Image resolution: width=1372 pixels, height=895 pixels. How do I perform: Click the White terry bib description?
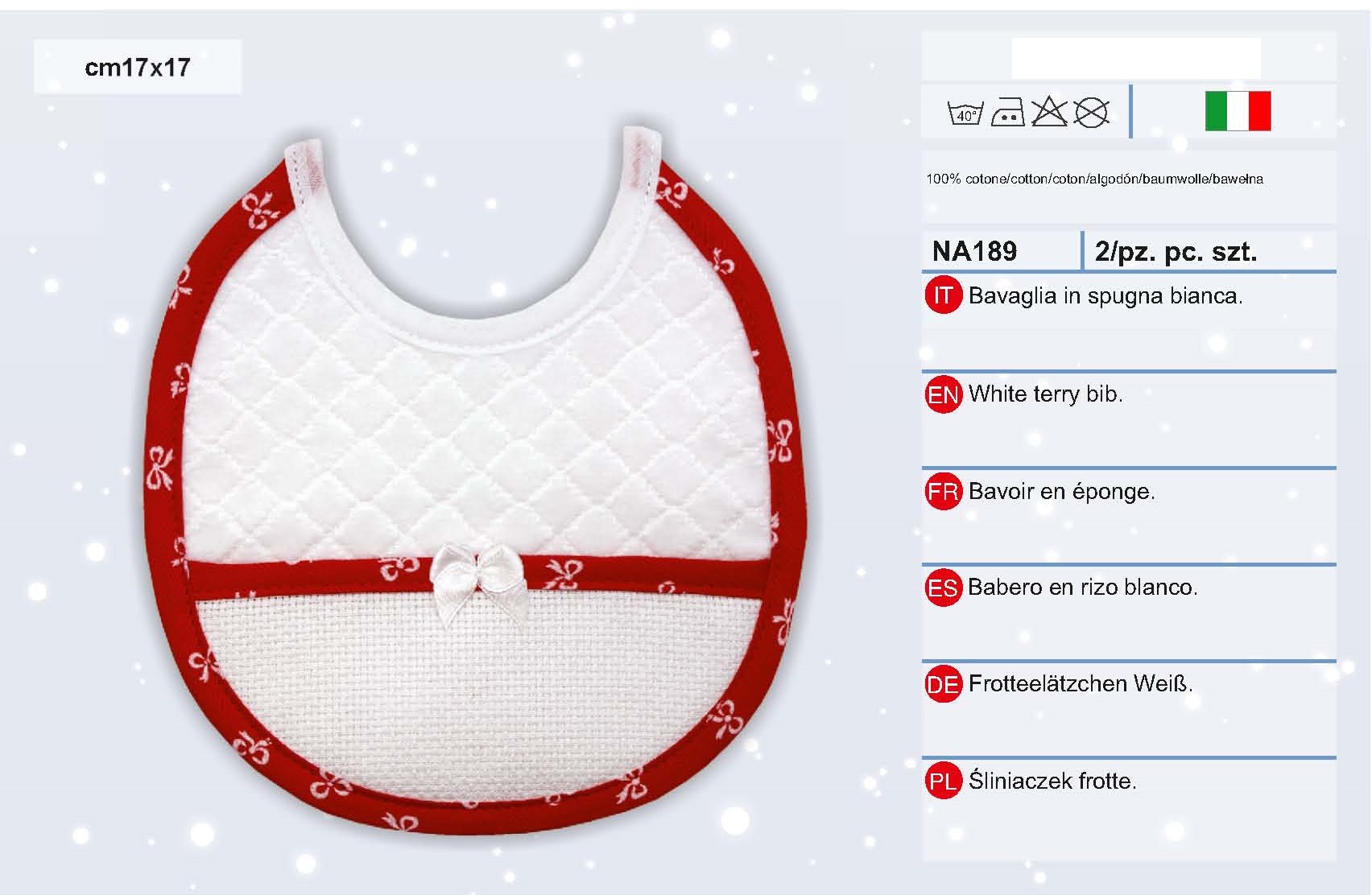pyautogui.click(x=1045, y=394)
